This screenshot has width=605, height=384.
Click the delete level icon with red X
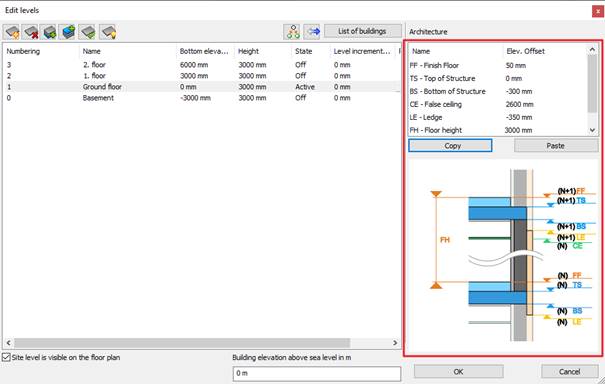coord(30,32)
